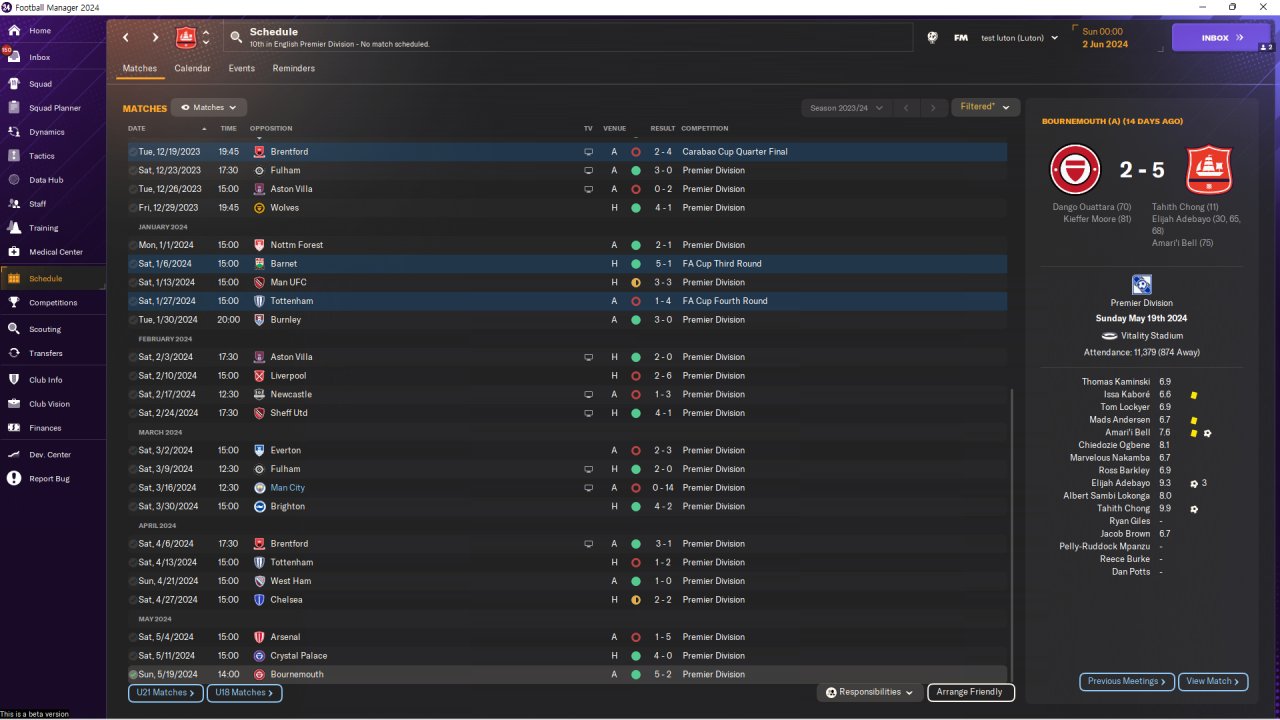
Task: Click the Liverpool 2 - 6 result
Action: [x=664, y=376]
